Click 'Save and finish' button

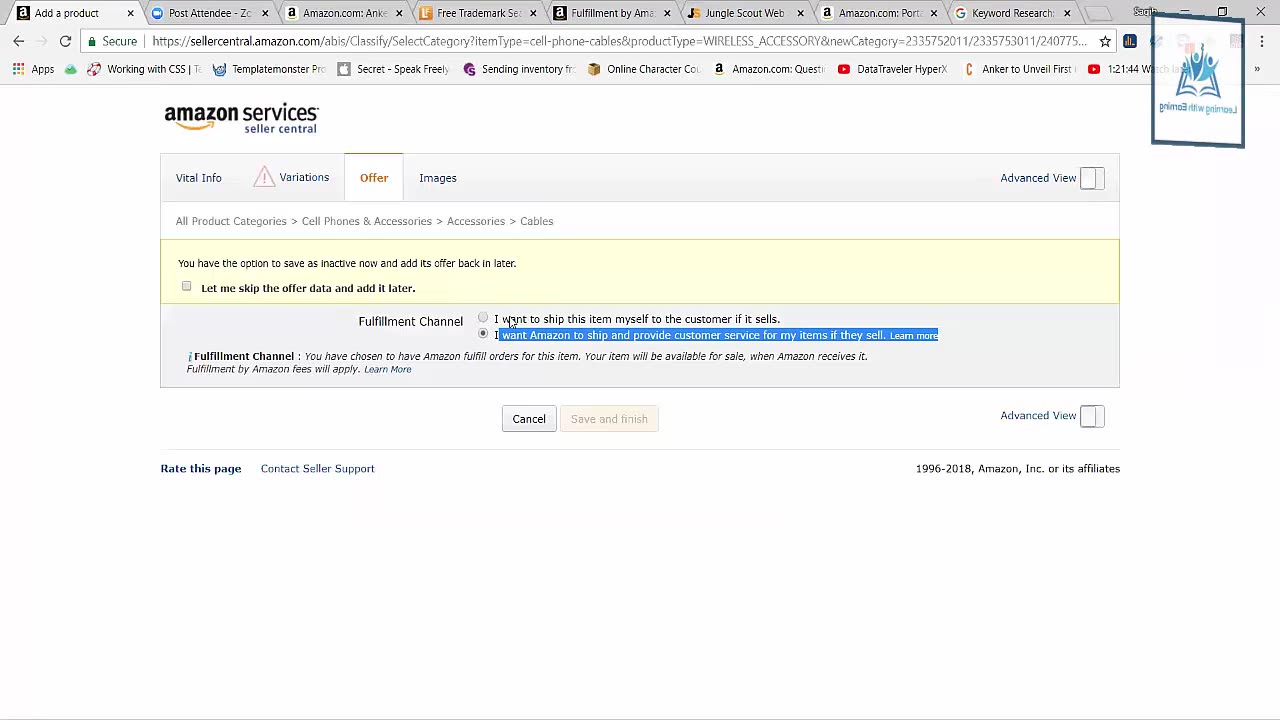click(609, 419)
